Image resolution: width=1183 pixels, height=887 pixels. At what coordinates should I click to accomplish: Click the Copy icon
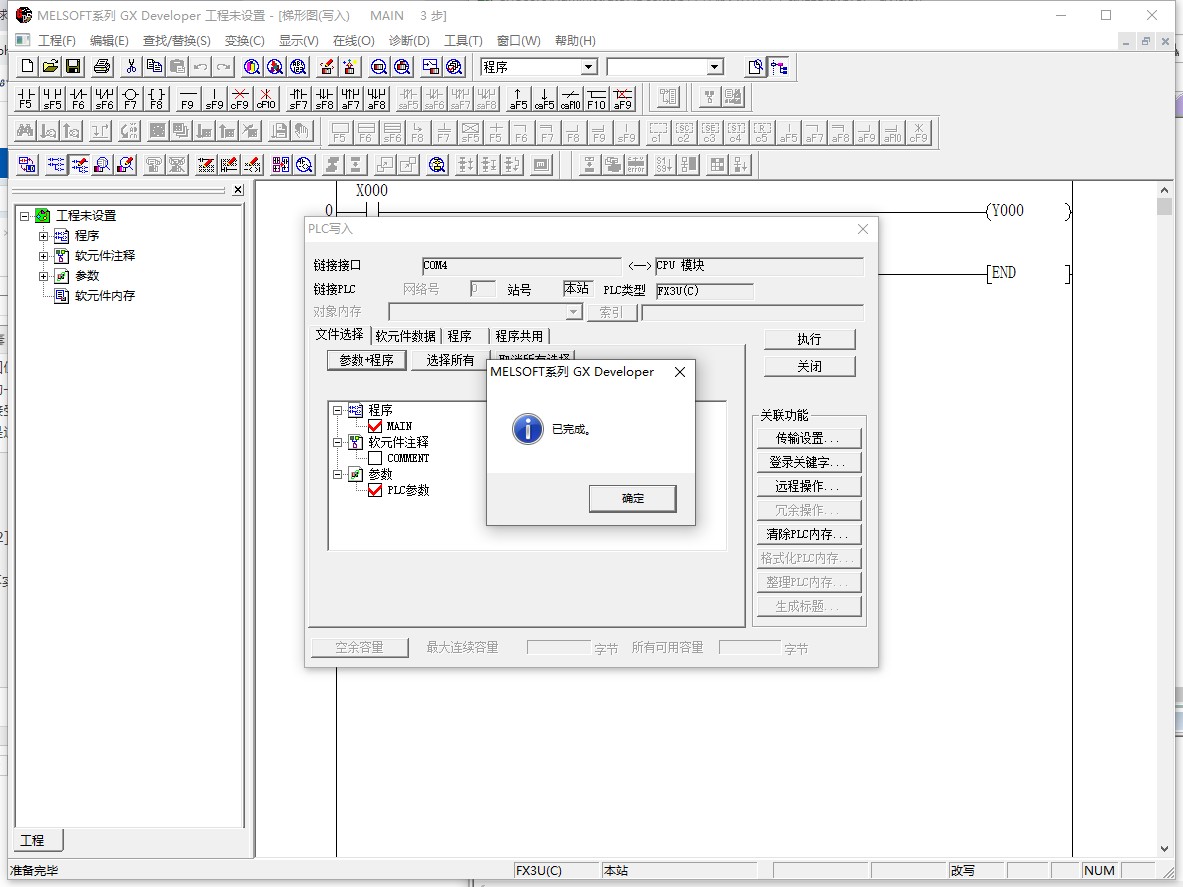pyautogui.click(x=154, y=67)
